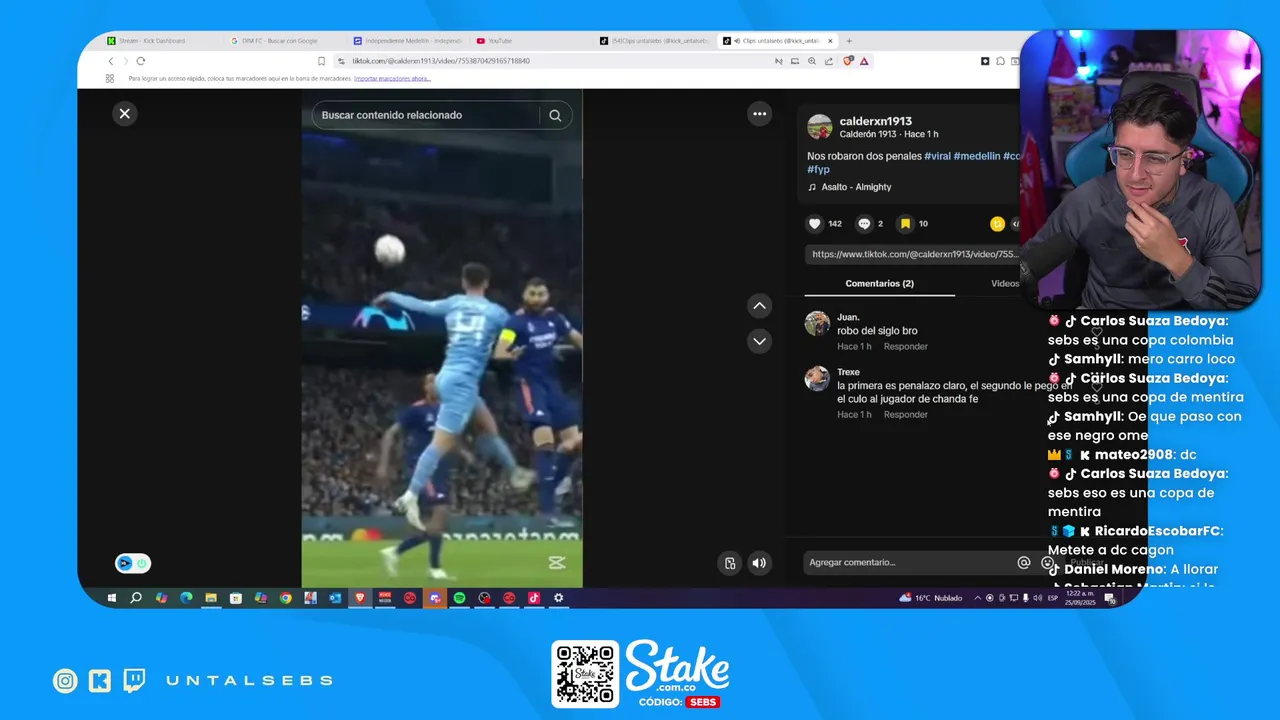
Task: Open Settings gear from taskbar
Action: pos(559,598)
